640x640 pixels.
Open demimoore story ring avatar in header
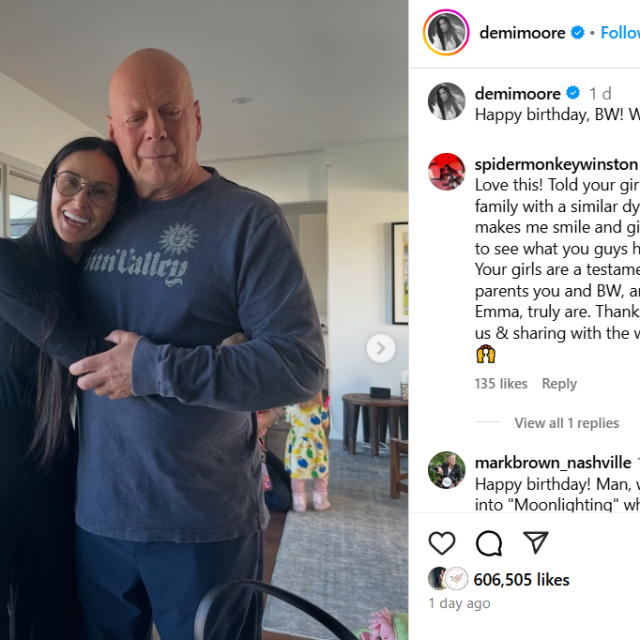(x=446, y=32)
